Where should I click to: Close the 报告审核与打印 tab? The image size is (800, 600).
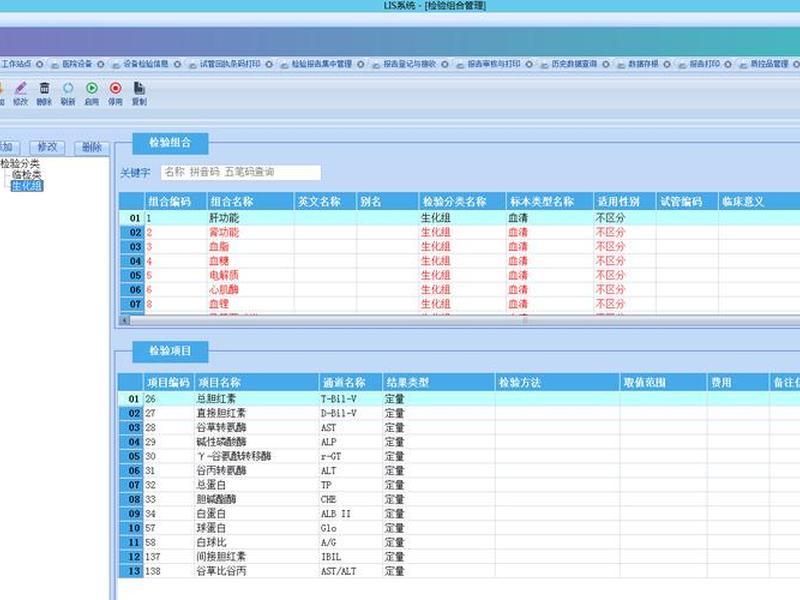pyautogui.click(x=529, y=64)
